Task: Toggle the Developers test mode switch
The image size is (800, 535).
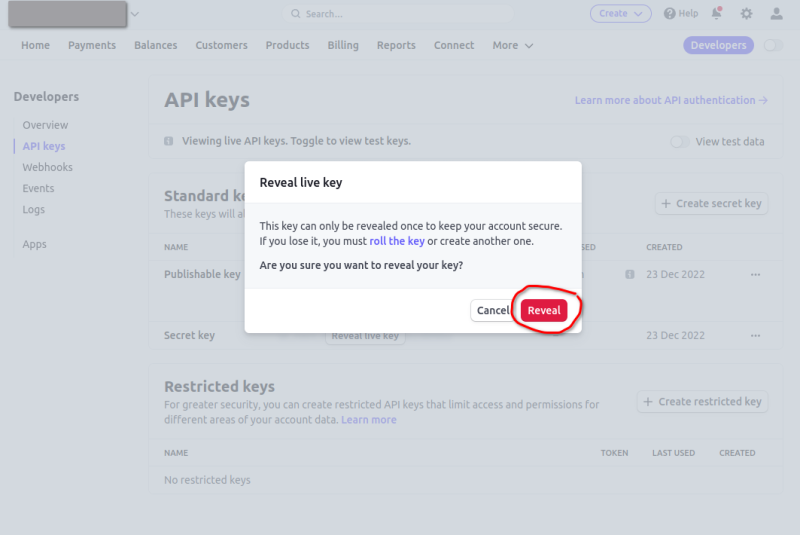Action: (772, 45)
